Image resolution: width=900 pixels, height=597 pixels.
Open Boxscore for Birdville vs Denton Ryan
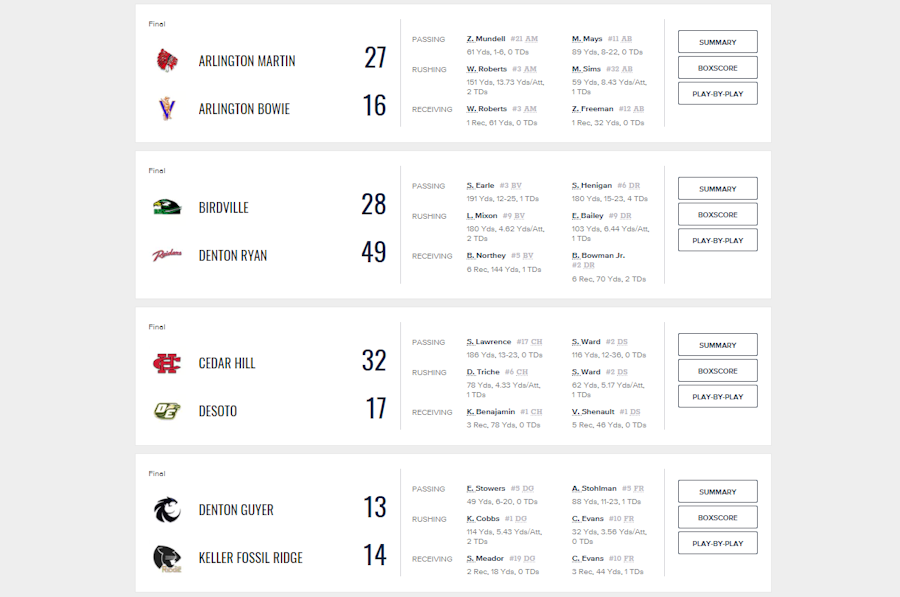(x=717, y=214)
